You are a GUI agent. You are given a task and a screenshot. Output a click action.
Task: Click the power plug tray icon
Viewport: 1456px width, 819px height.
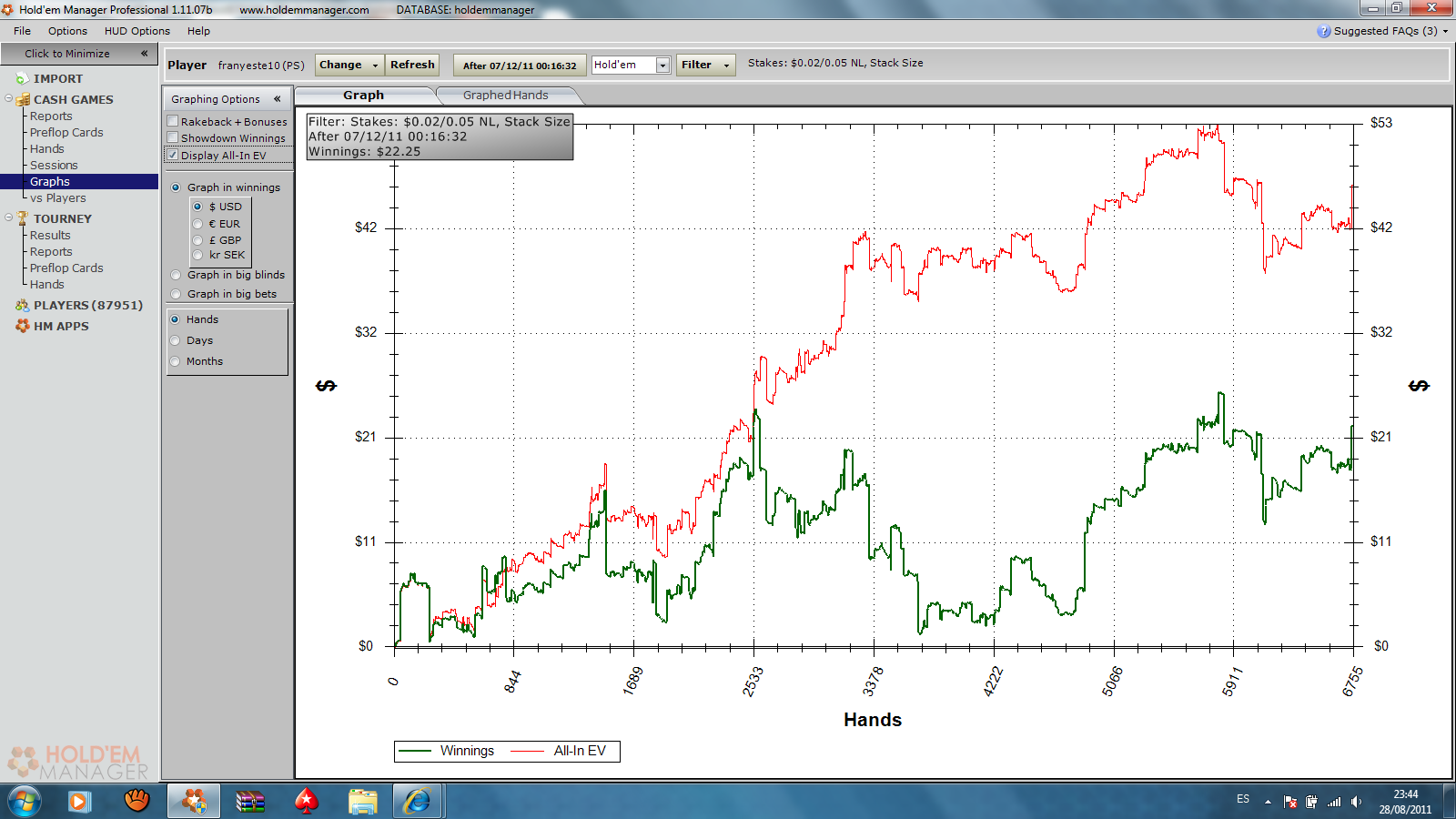pyautogui.click(x=1311, y=802)
